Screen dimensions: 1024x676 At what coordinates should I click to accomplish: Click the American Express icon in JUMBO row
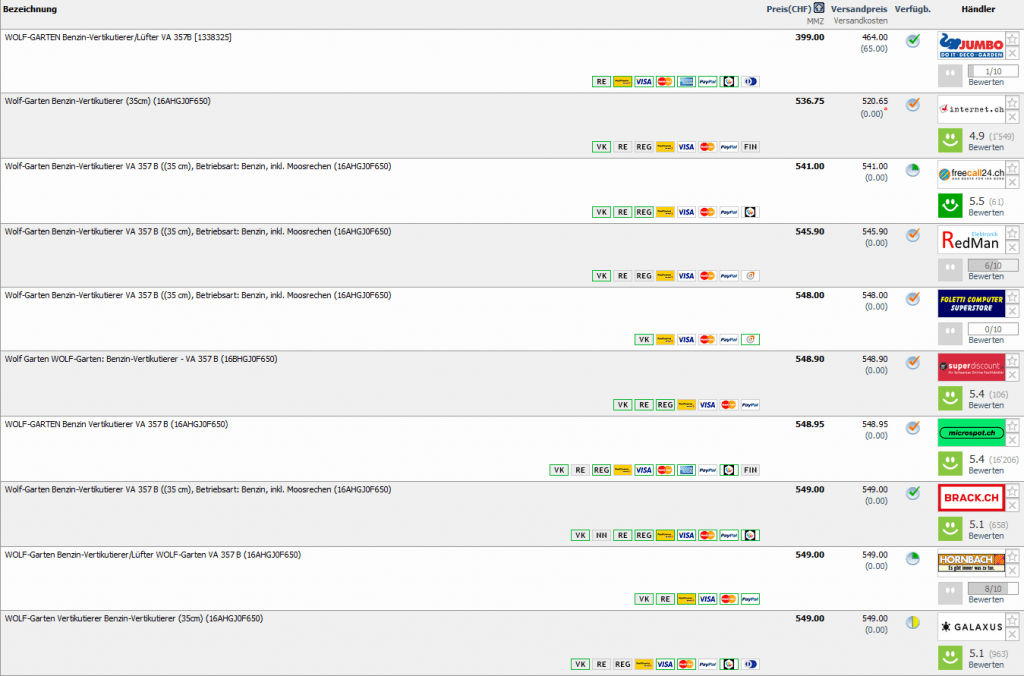pos(686,82)
